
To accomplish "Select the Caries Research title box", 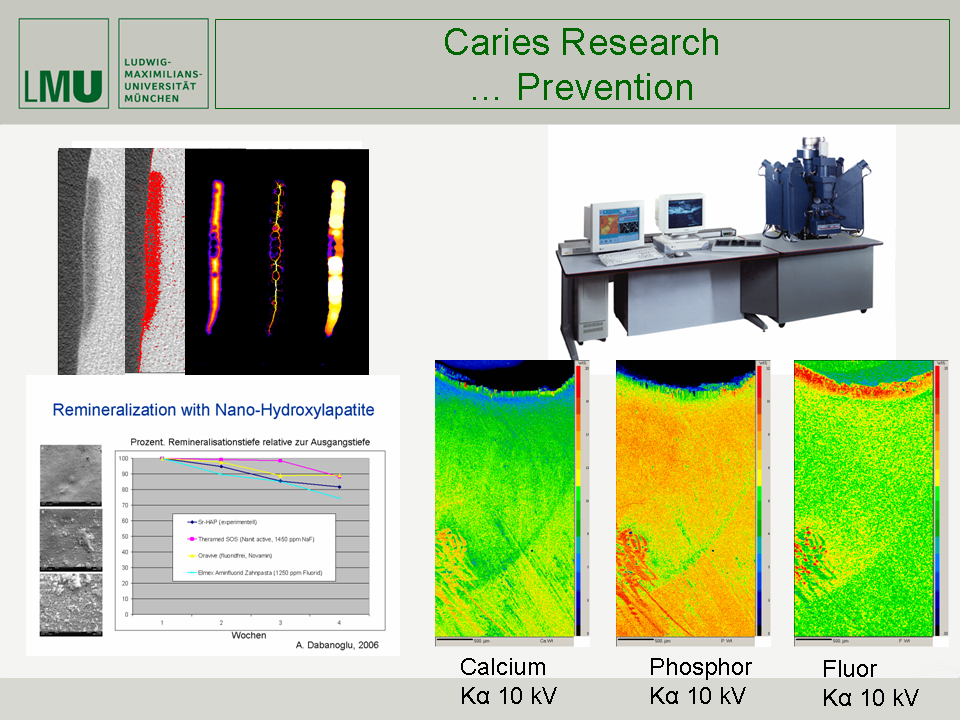I will (582, 64).
